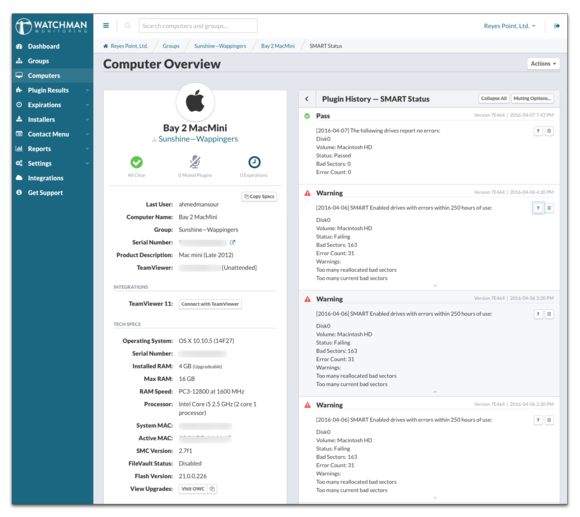Click Reyes Point, Ltd. breadcrumb link
Image resolution: width=580 pixels, height=517 pixels.
point(129,46)
